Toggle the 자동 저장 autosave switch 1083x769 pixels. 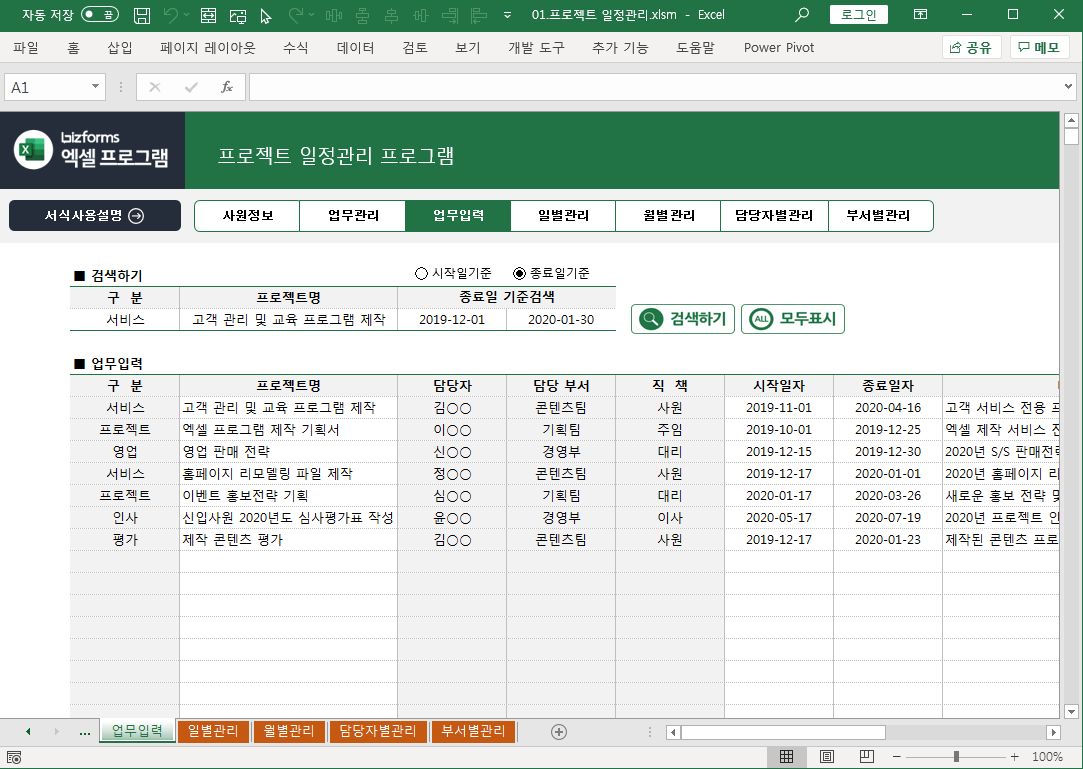click(x=99, y=15)
